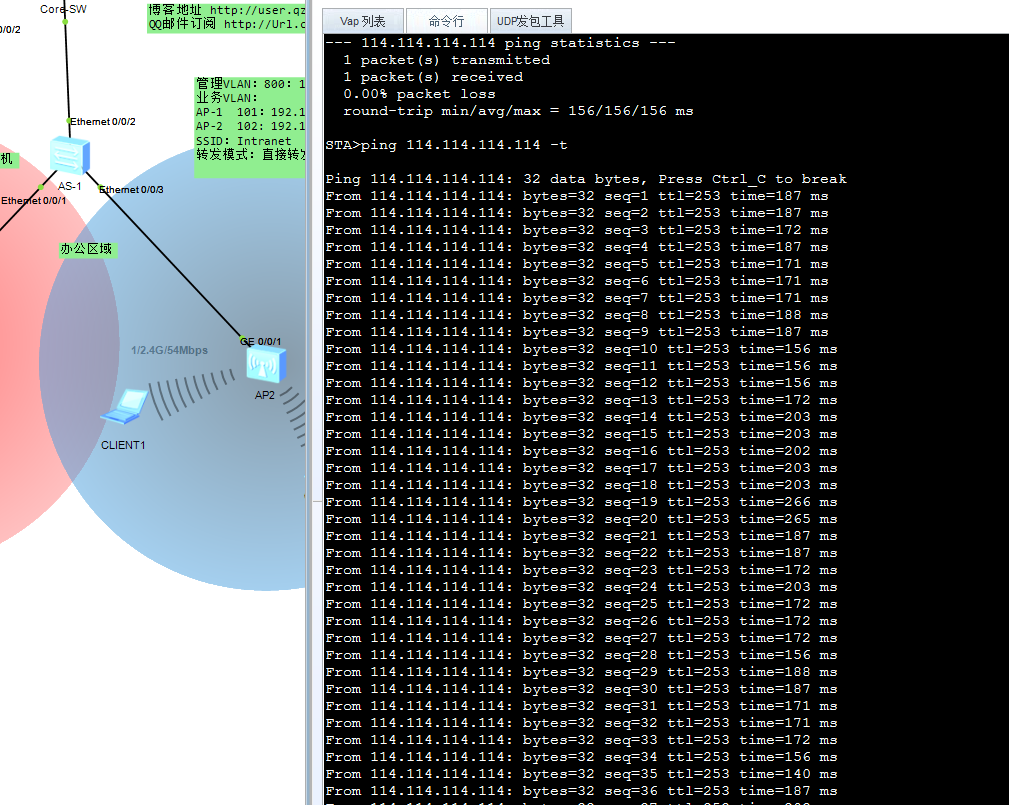Click the 1/2.4G/54Mbps wireless link label
This screenshot has width=1009, height=805.
click(169, 350)
